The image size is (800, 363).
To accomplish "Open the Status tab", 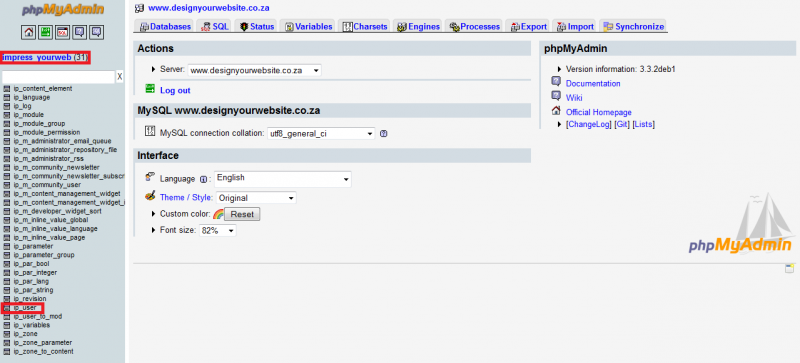I will pyautogui.click(x=257, y=27).
